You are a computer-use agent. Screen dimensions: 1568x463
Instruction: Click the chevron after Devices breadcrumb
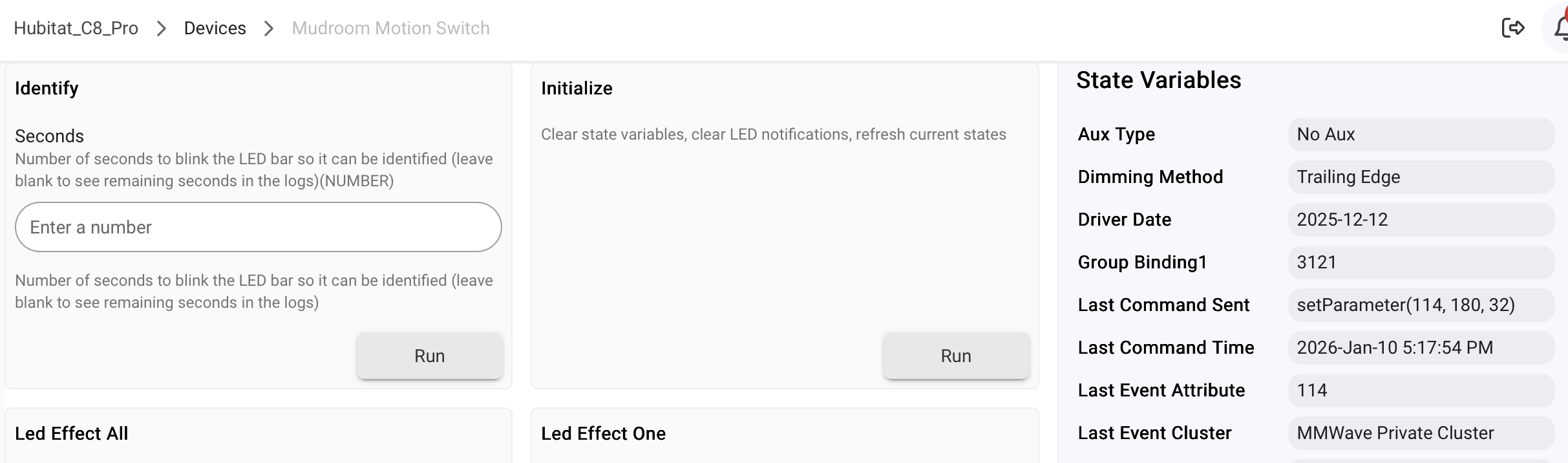269,28
